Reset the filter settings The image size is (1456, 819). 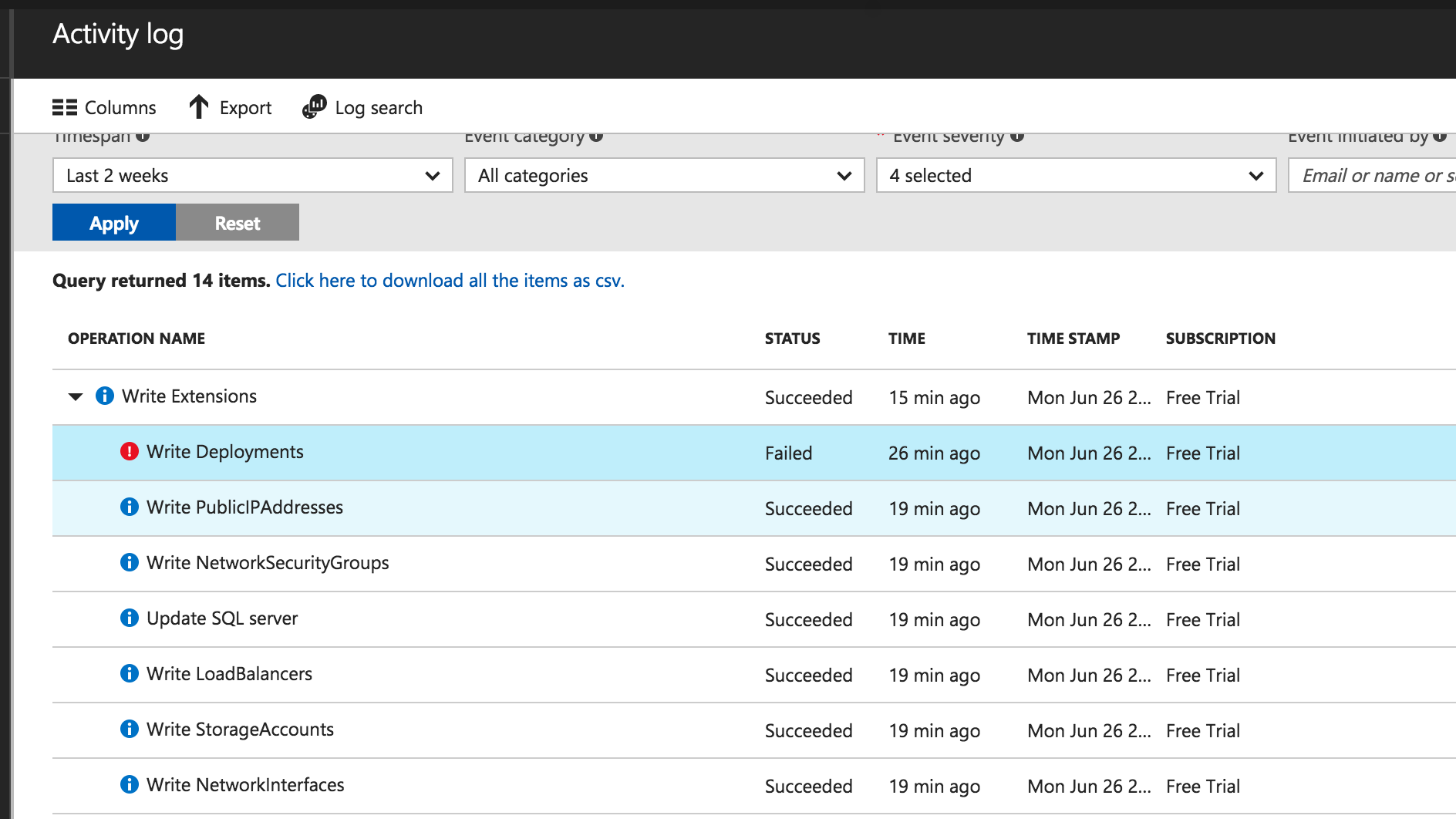(237, 222)
